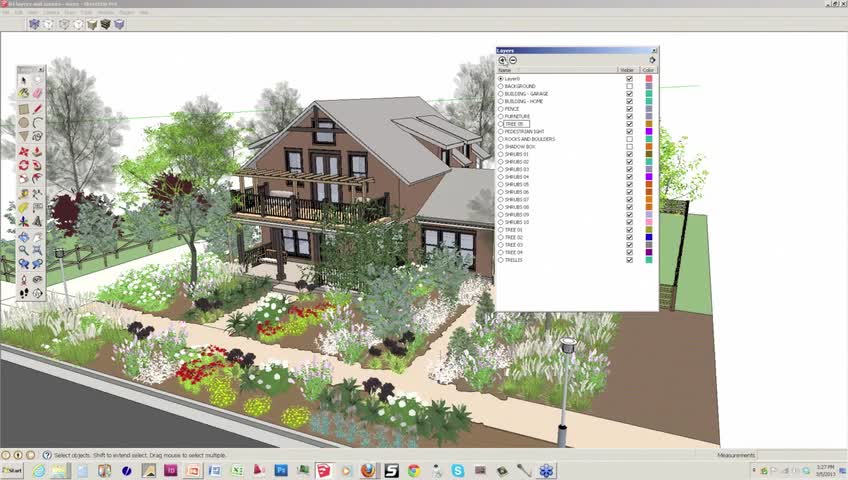The width and height of the screenshot is (848, 480).
Task: Open the Windows Start button
Action: coord(12,470)
